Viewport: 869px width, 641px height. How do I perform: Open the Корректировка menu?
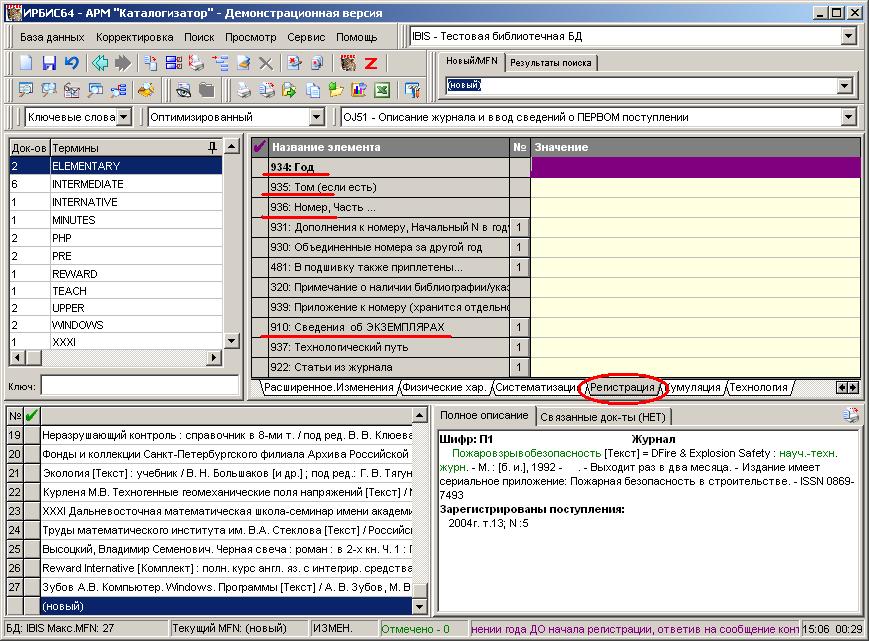click(x=135, y=37)
